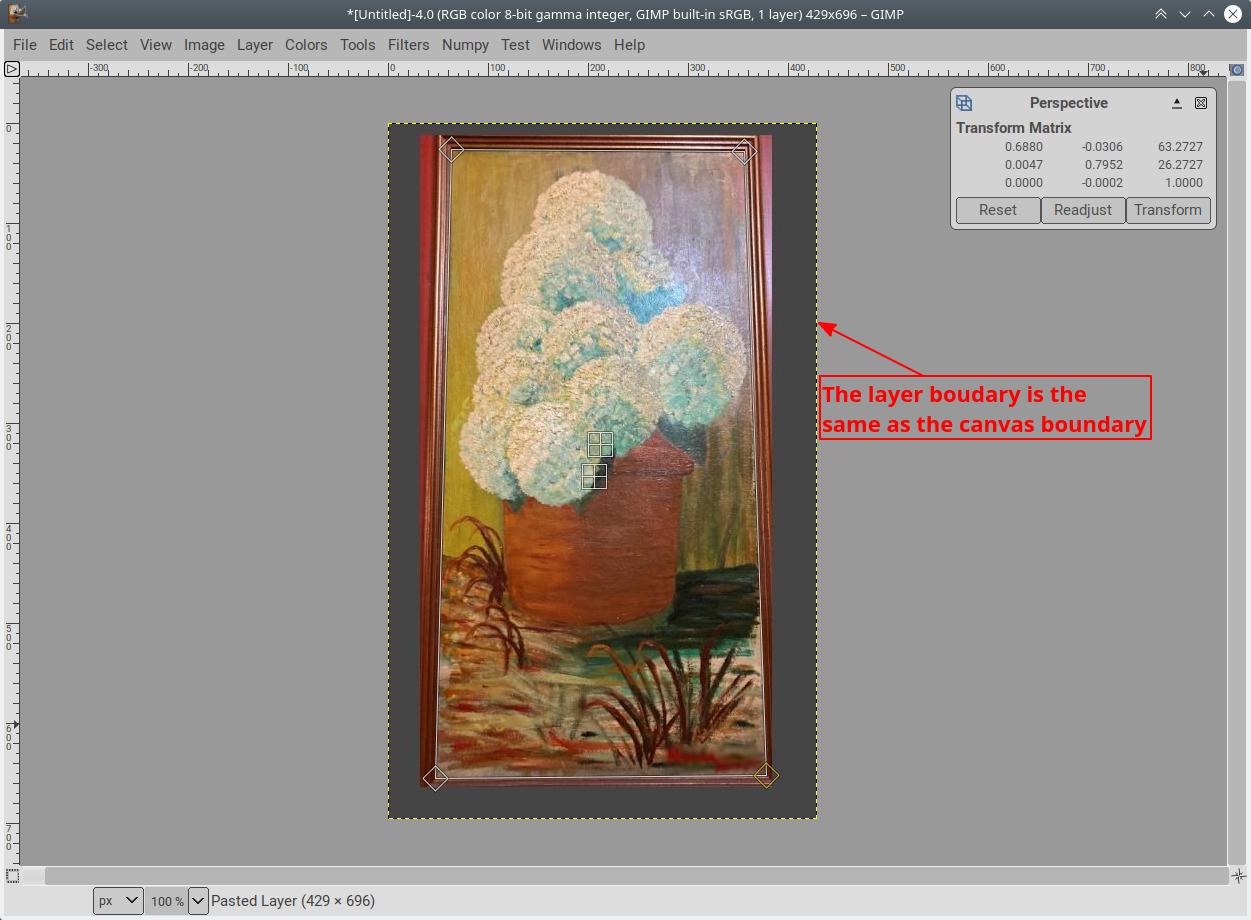Click matrix value 0.0047
The image size is (1251, 920).
1023,165
